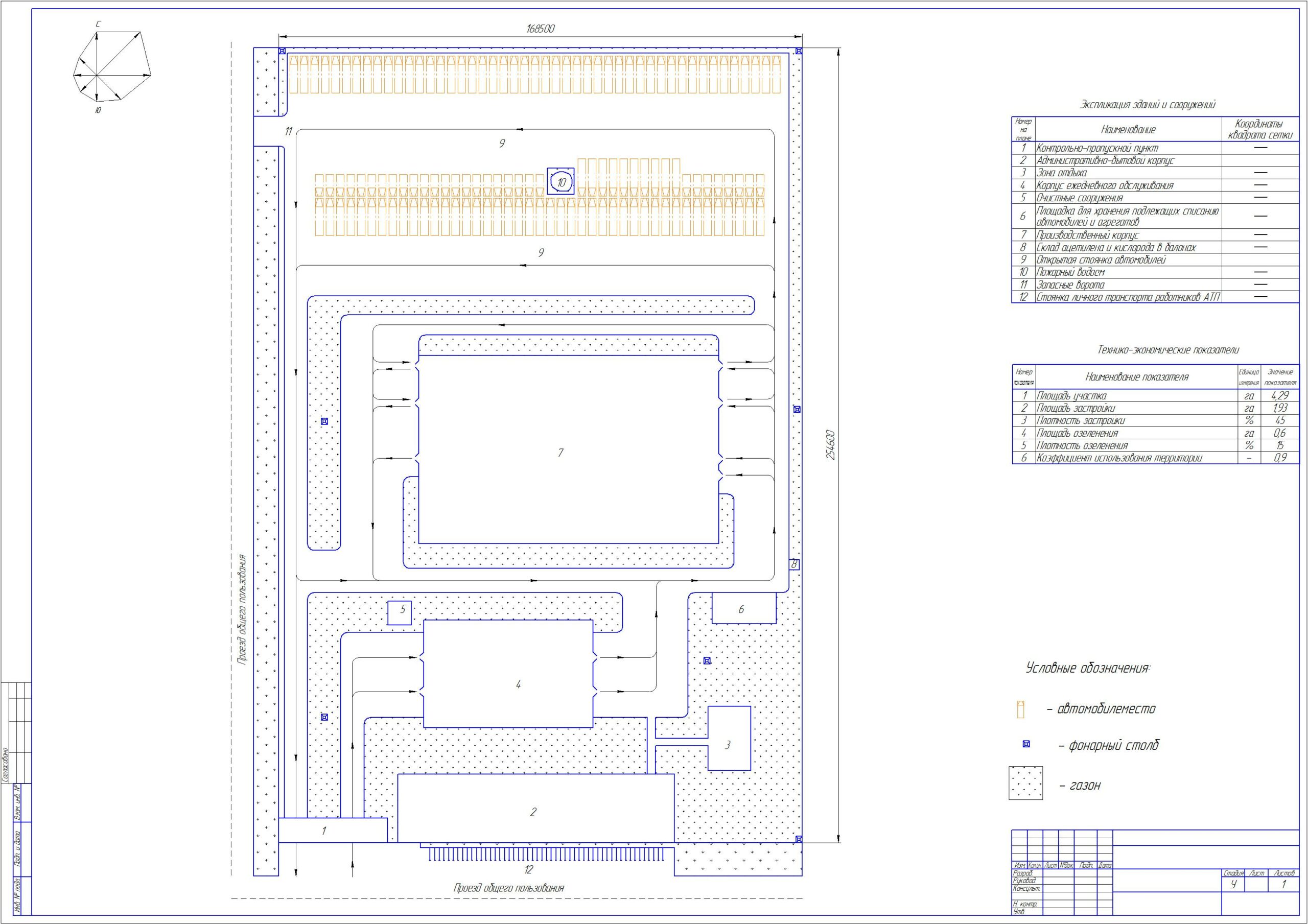Click staff parking label '12' below building 2
Viewport: 1308px width, 924px height.
pos(529,870)
